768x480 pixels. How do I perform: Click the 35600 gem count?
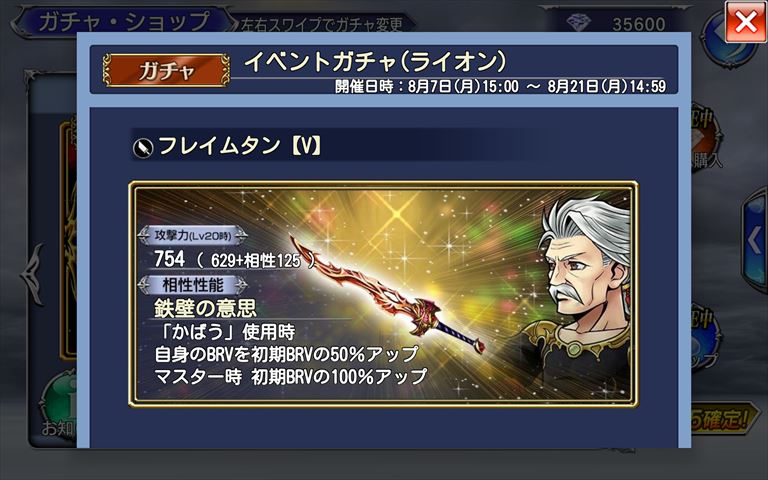(639, 24)
